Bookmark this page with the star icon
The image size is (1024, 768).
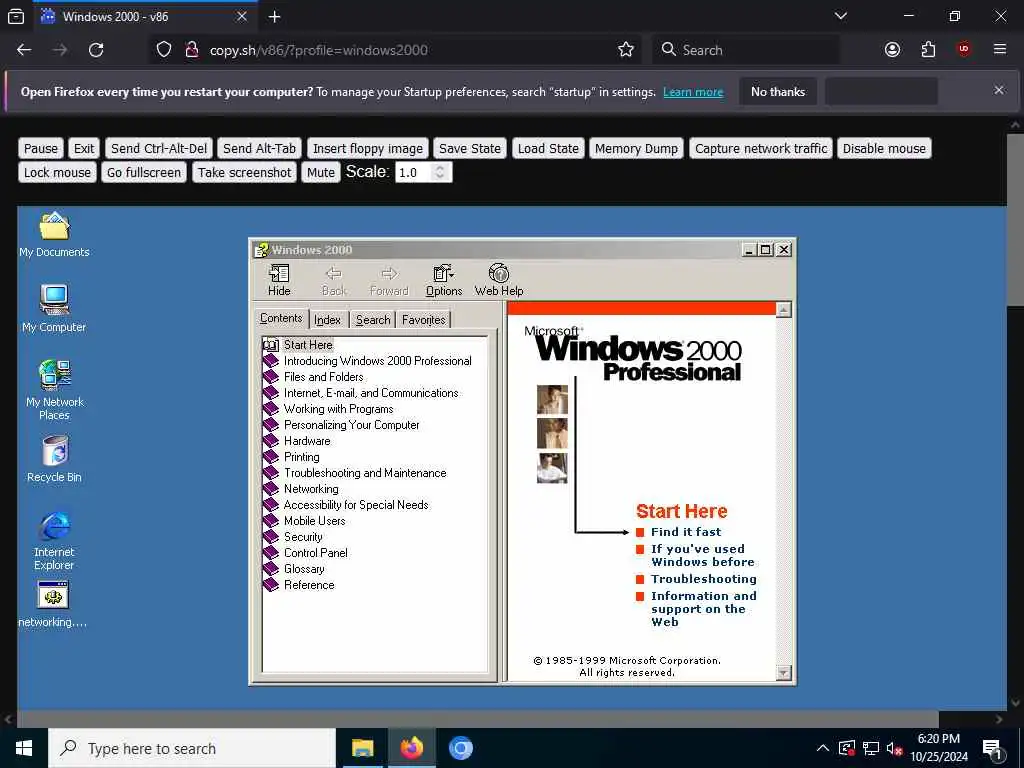click(626, 50)
